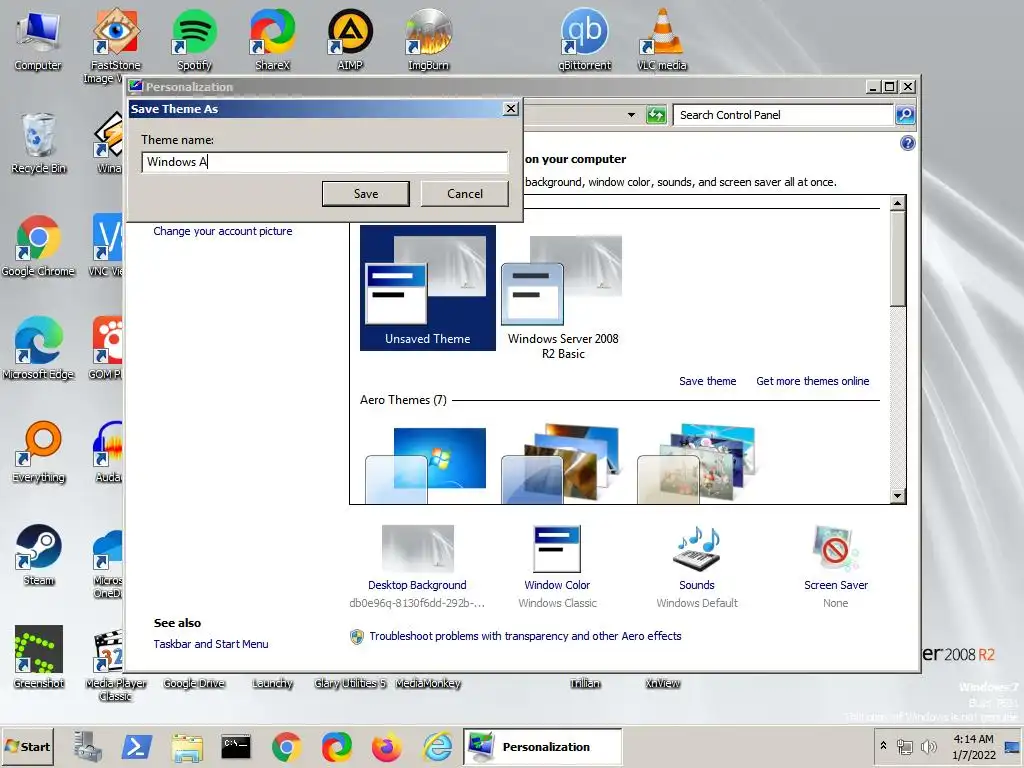Click the Theme name text field
1024x768 pixels.
[325, 162]
